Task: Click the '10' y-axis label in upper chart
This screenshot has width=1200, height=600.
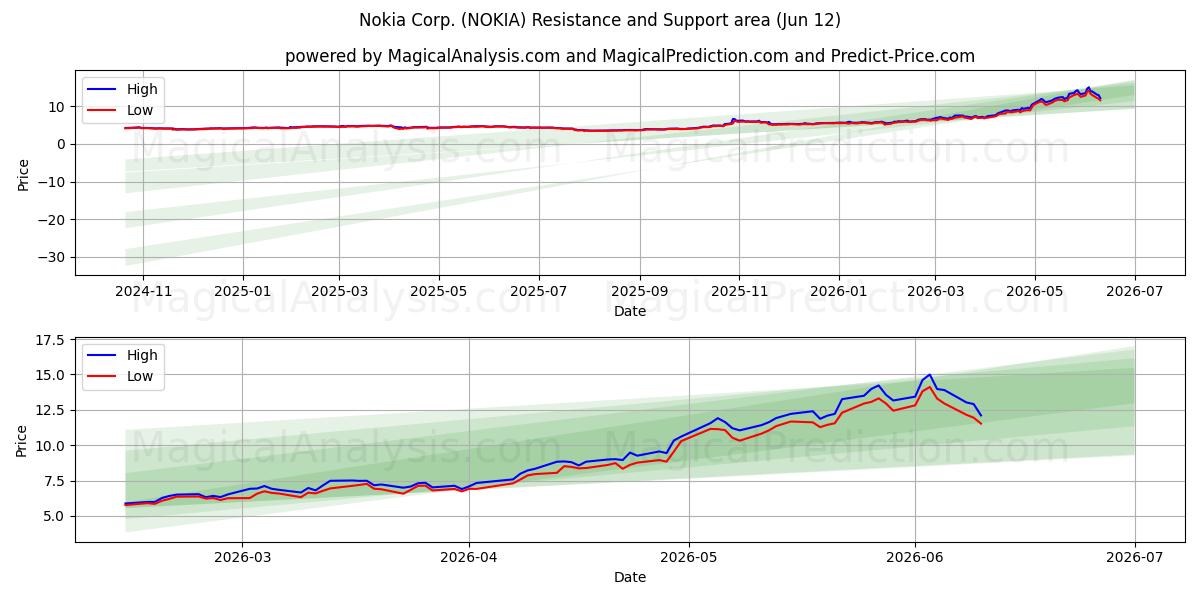Action: click(x=59, y=107)
